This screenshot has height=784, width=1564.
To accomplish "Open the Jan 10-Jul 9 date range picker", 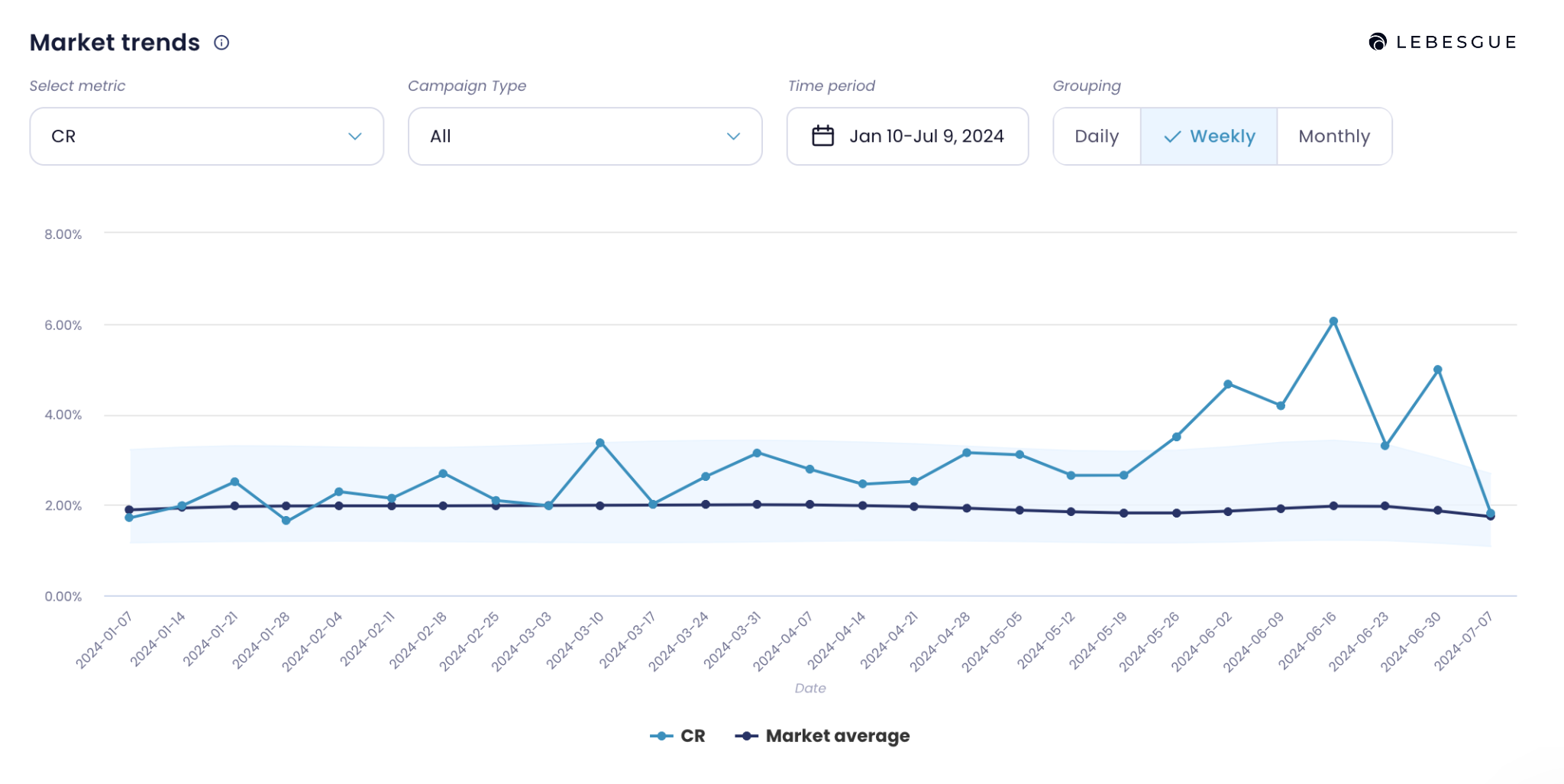I will click(907, 136).
